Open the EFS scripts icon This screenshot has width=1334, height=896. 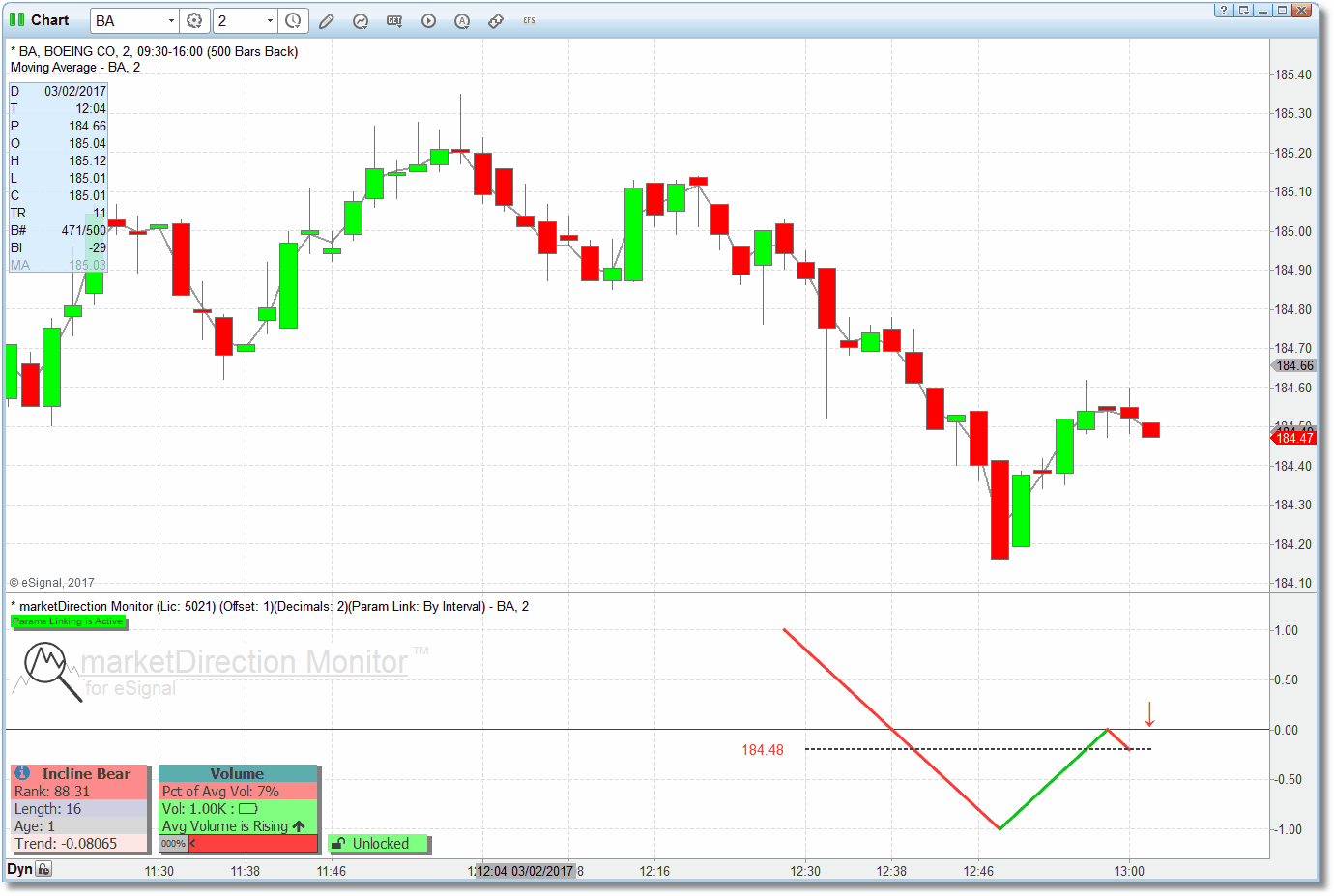point(529,20)
